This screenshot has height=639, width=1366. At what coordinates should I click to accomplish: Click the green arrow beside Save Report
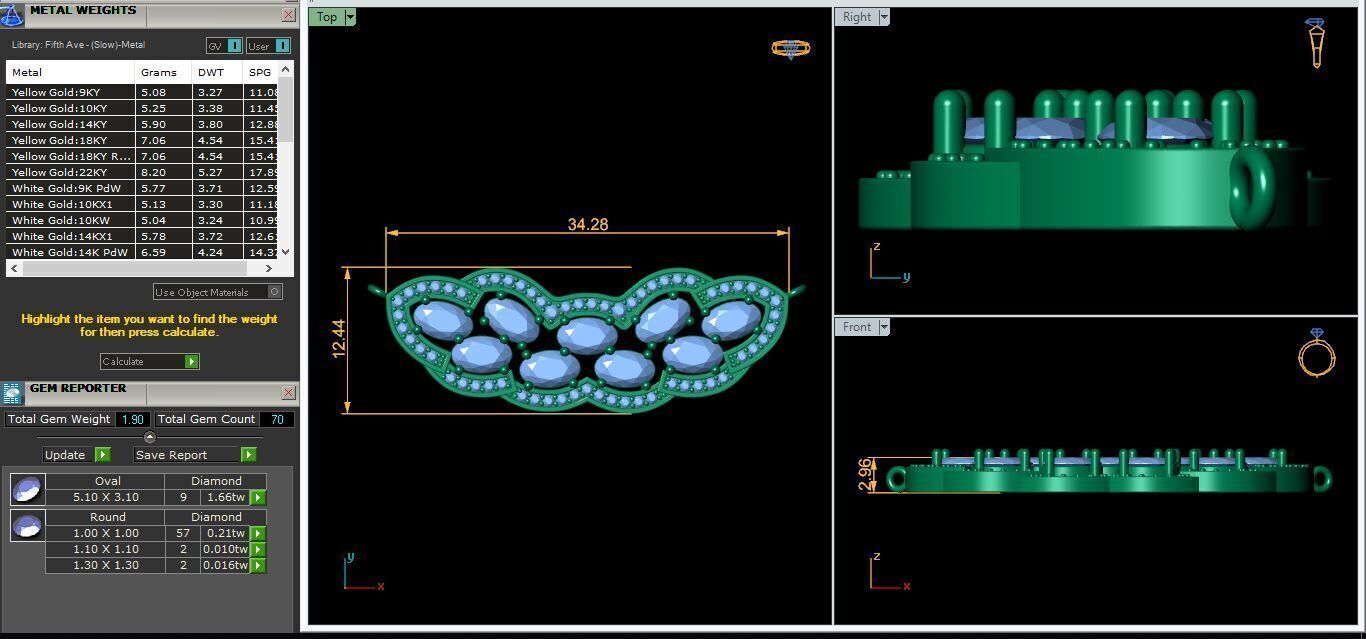click(x=248, y=454)
